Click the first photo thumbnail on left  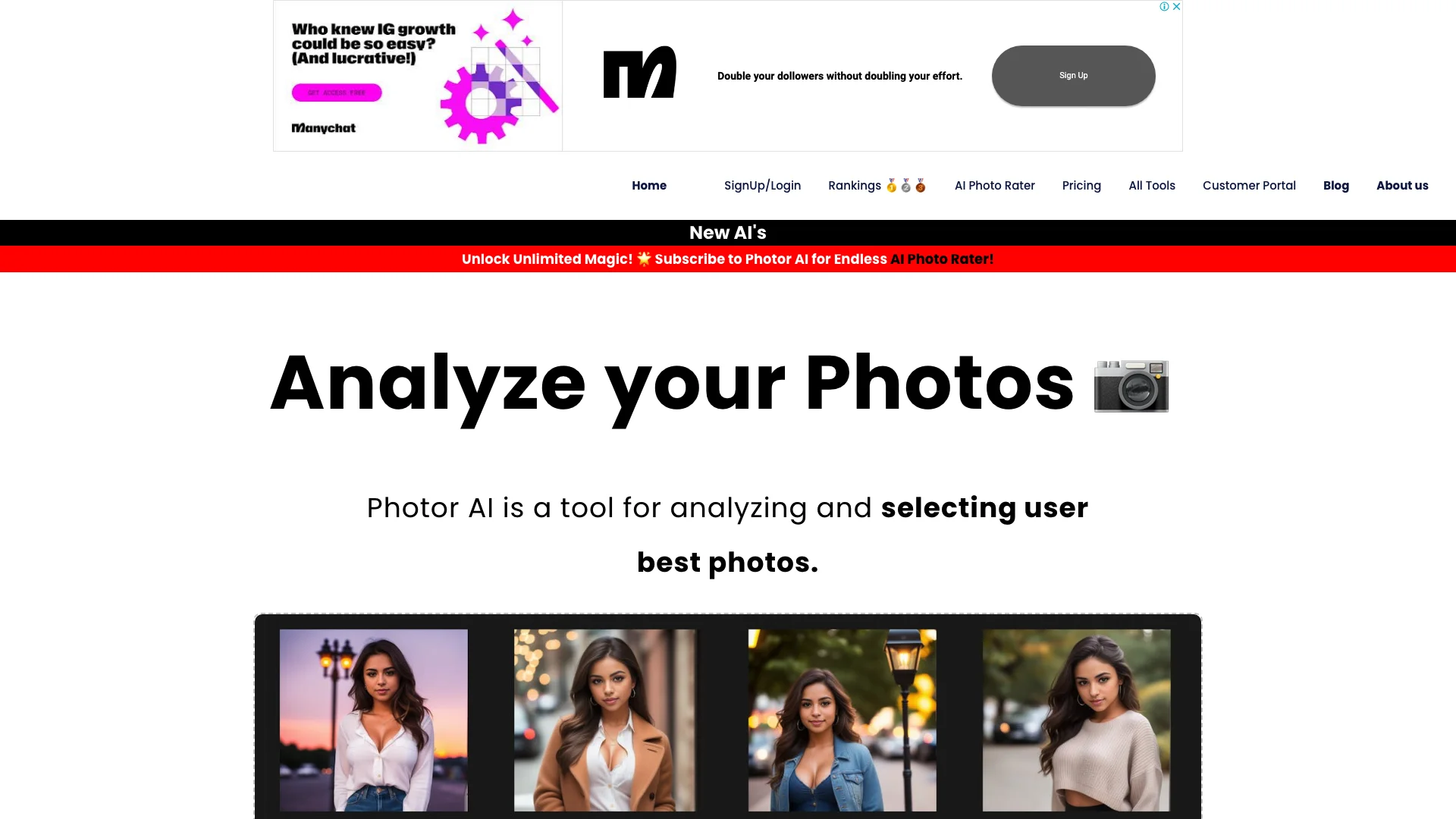373,720
